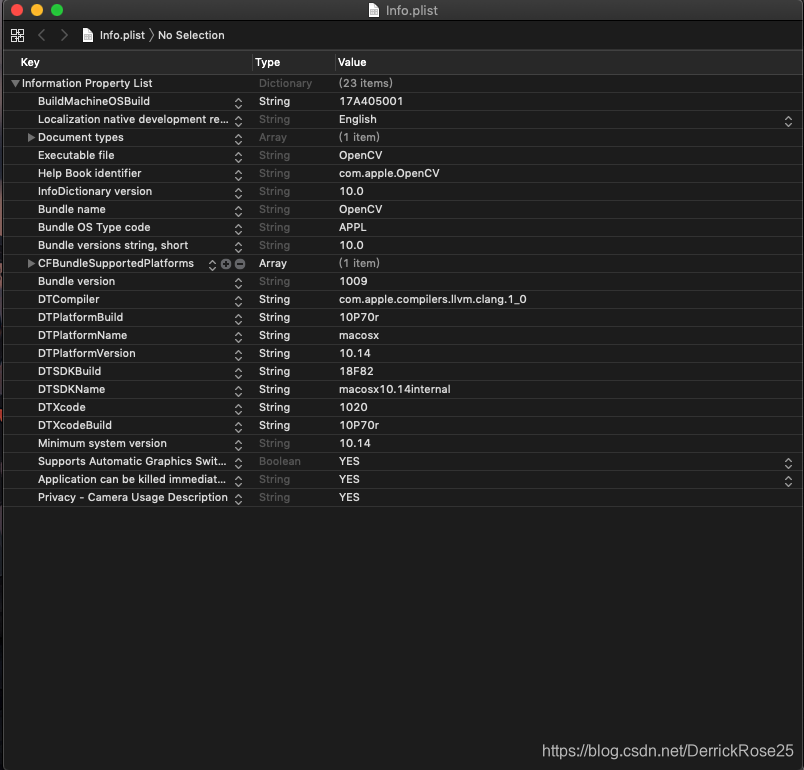This screenshot has width=804, height=770.
Task: Expand the Document types array
Action: coord(31,137)
